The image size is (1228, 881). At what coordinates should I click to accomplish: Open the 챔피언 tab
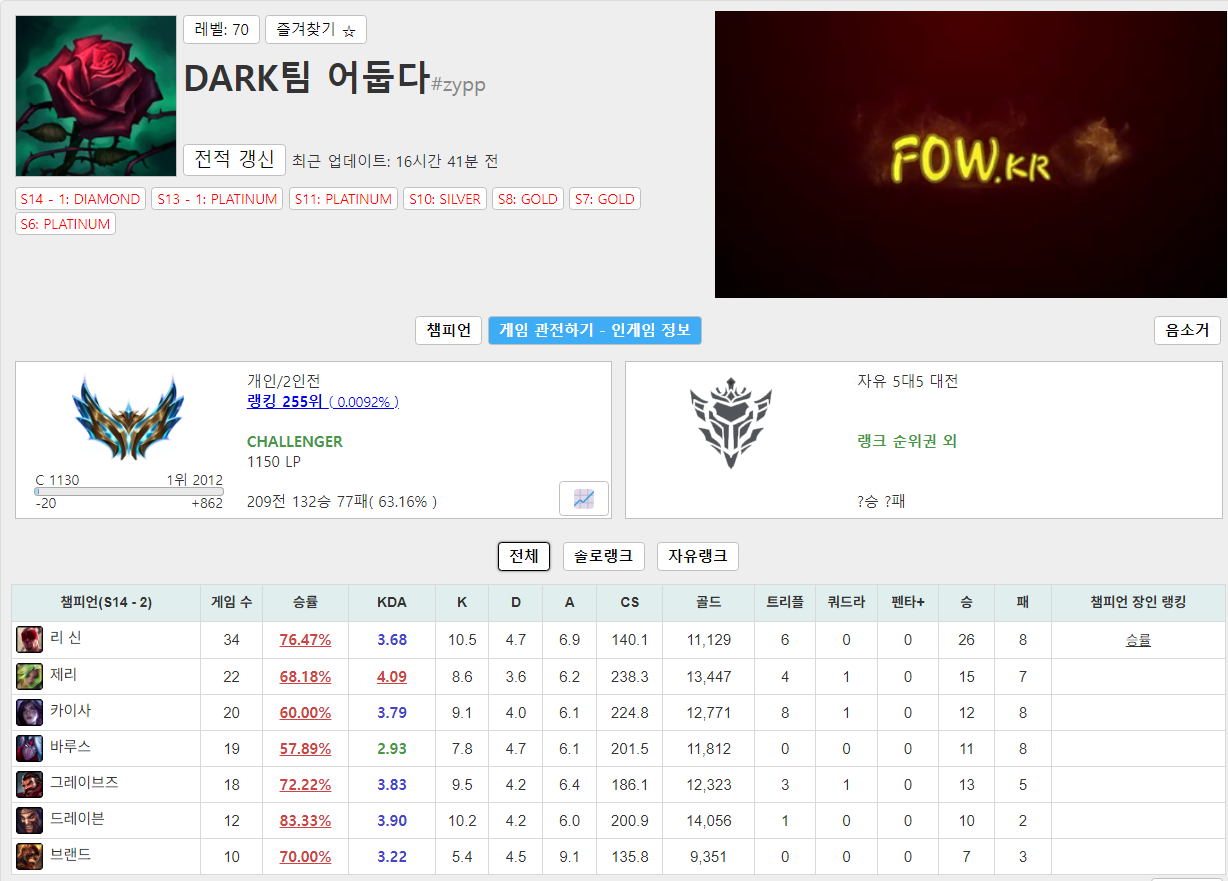coord(449,330)
